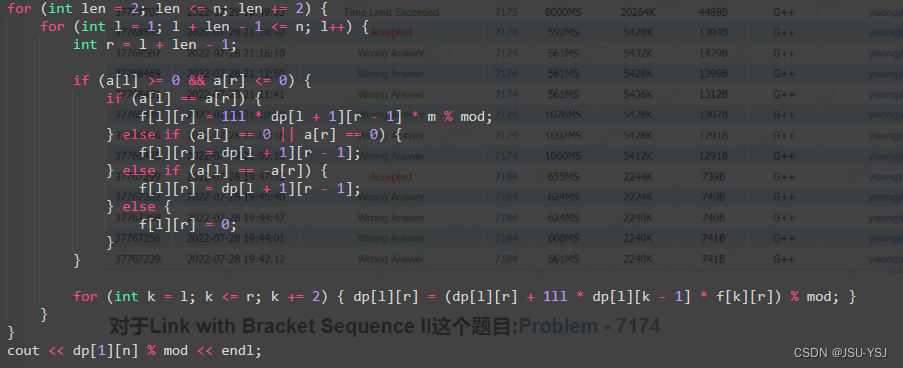Click the '2224K' memory cell

tap(637, 198)
